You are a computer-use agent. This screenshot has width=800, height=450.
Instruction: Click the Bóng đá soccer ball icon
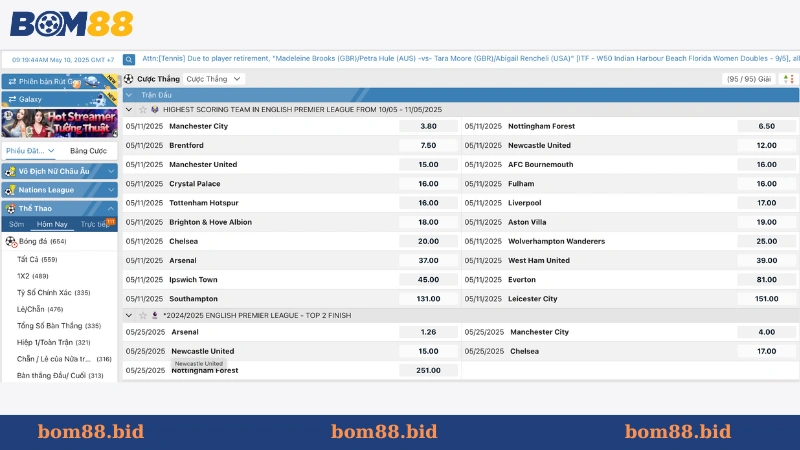11,241
